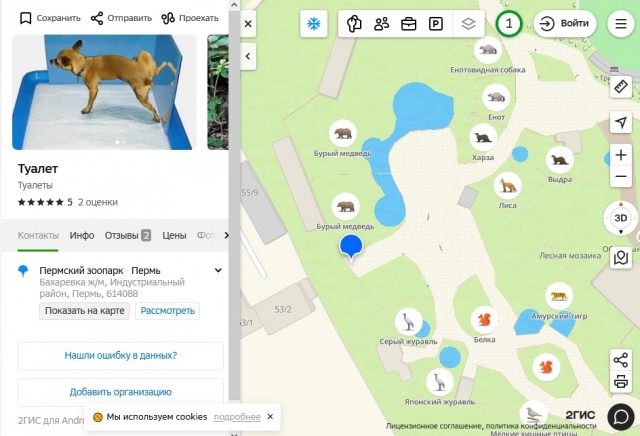Toggle the 3D map view
The width and height of the screenshot is (640, 436).
pos(621,218)
